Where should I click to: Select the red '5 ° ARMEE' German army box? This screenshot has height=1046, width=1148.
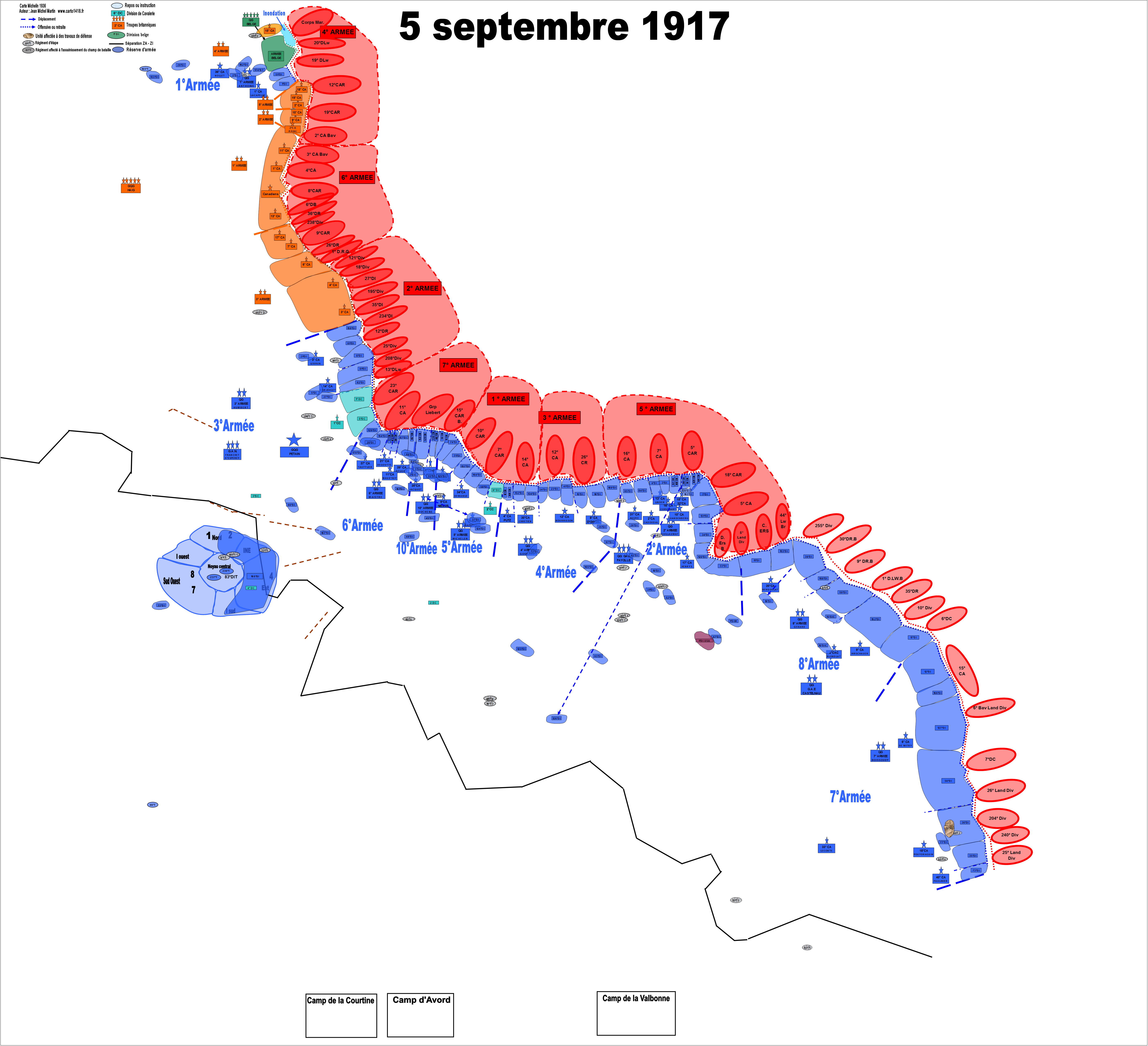tap(656, 409)
